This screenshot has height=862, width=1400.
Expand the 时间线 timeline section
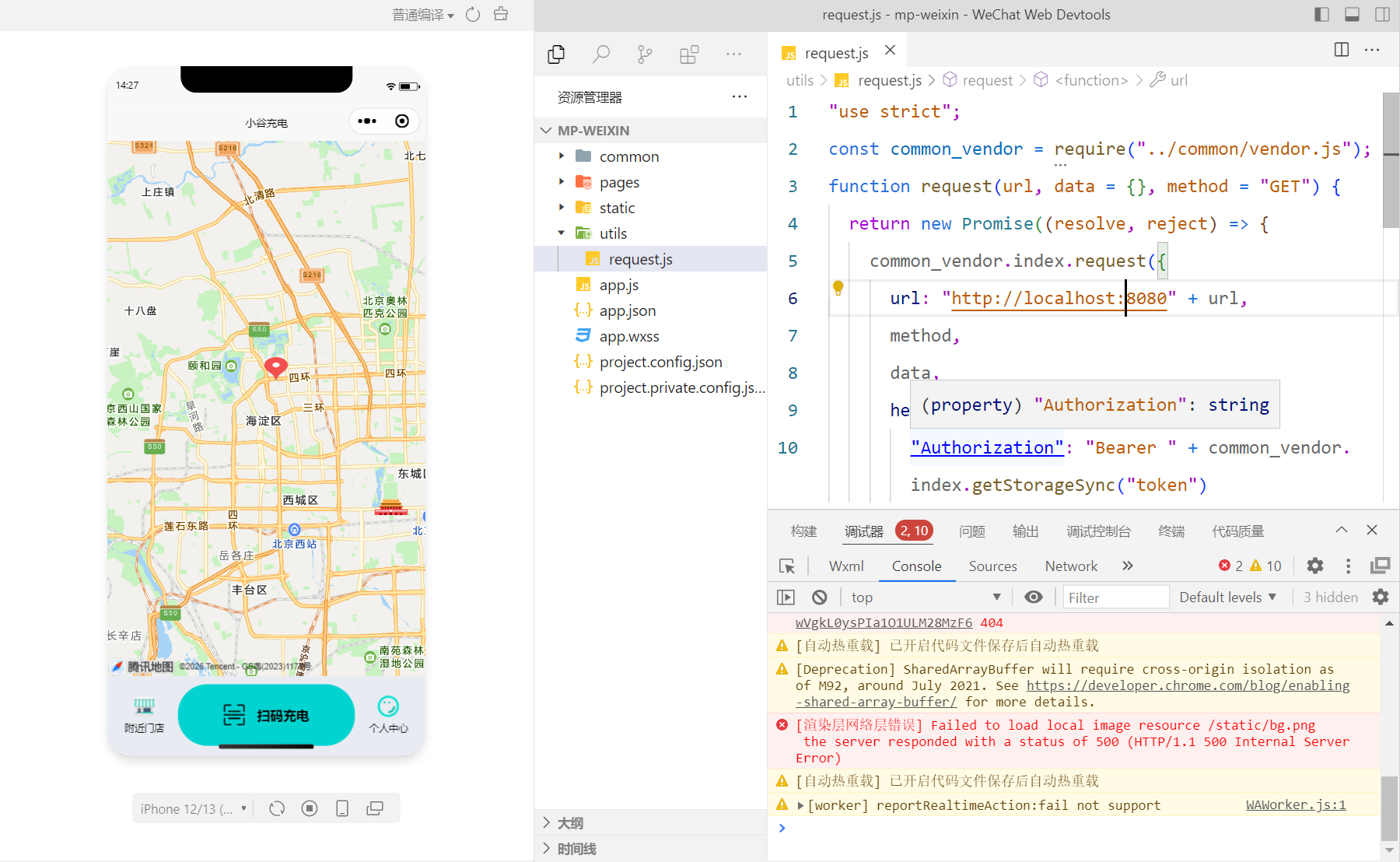tap(650, 848)
